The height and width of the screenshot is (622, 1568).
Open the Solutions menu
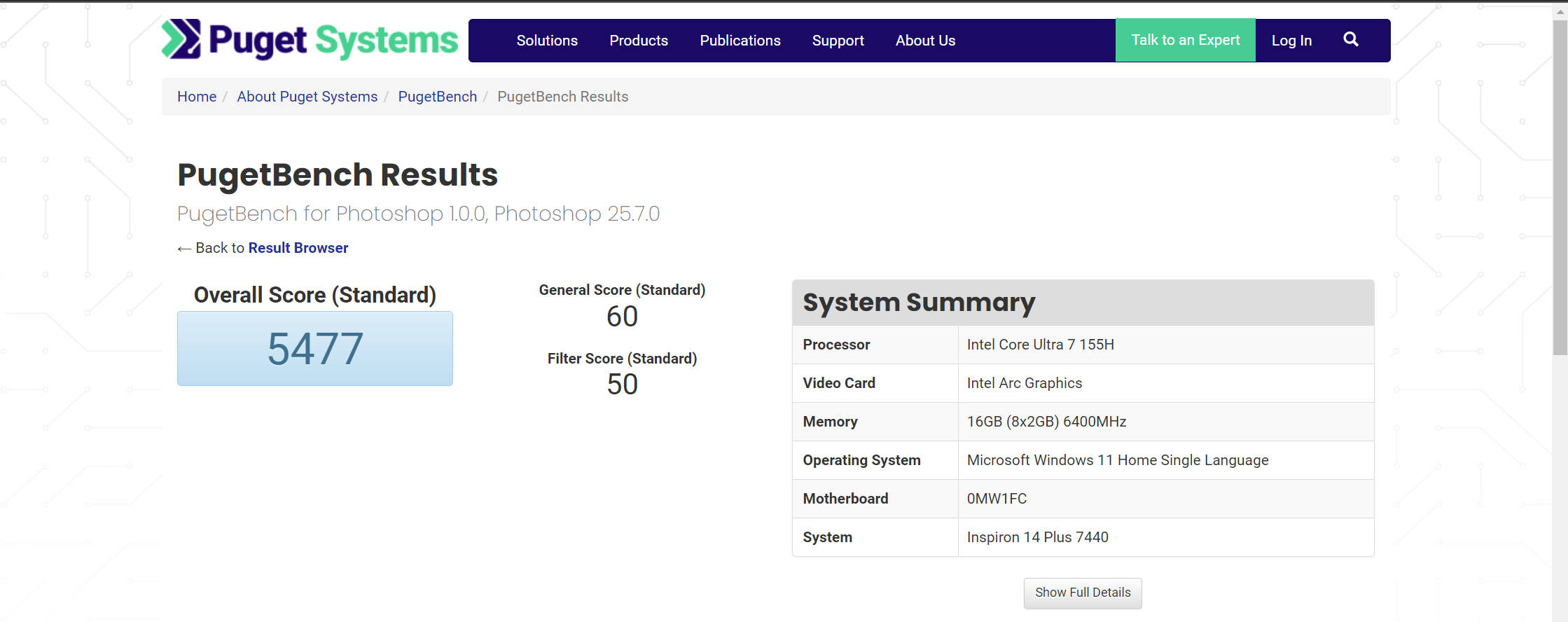(547, 41)
